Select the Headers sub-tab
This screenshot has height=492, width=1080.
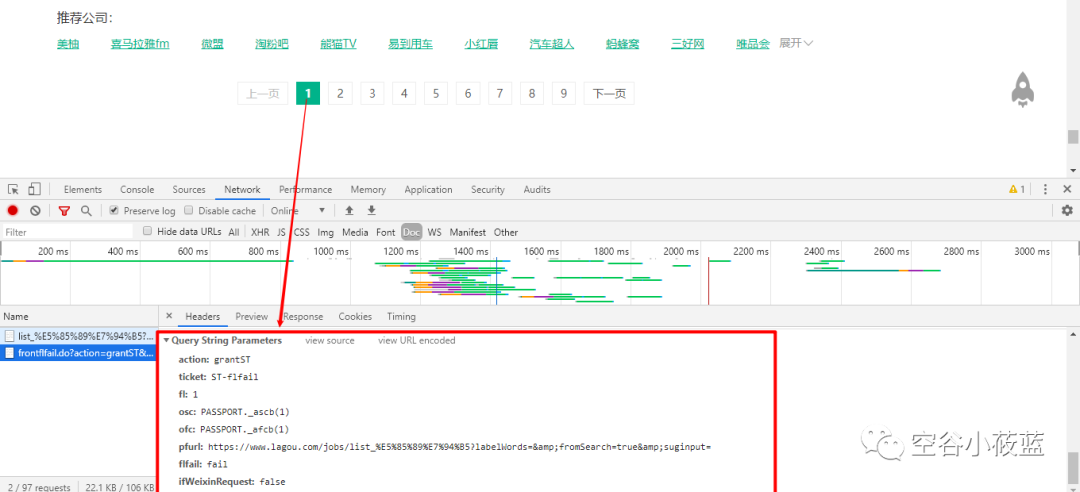coord(202,317)
